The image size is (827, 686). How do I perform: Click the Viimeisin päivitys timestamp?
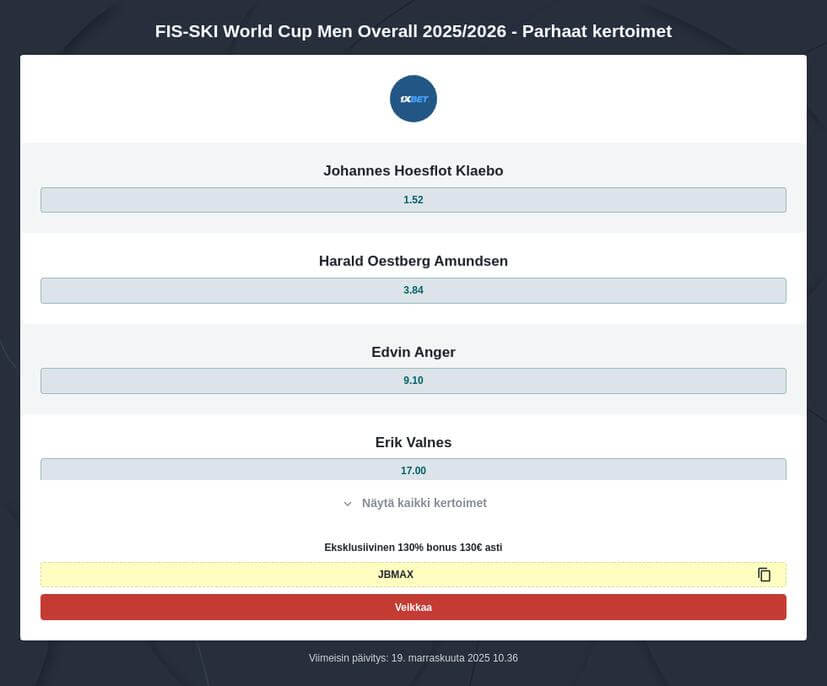(x=413, y=658)
